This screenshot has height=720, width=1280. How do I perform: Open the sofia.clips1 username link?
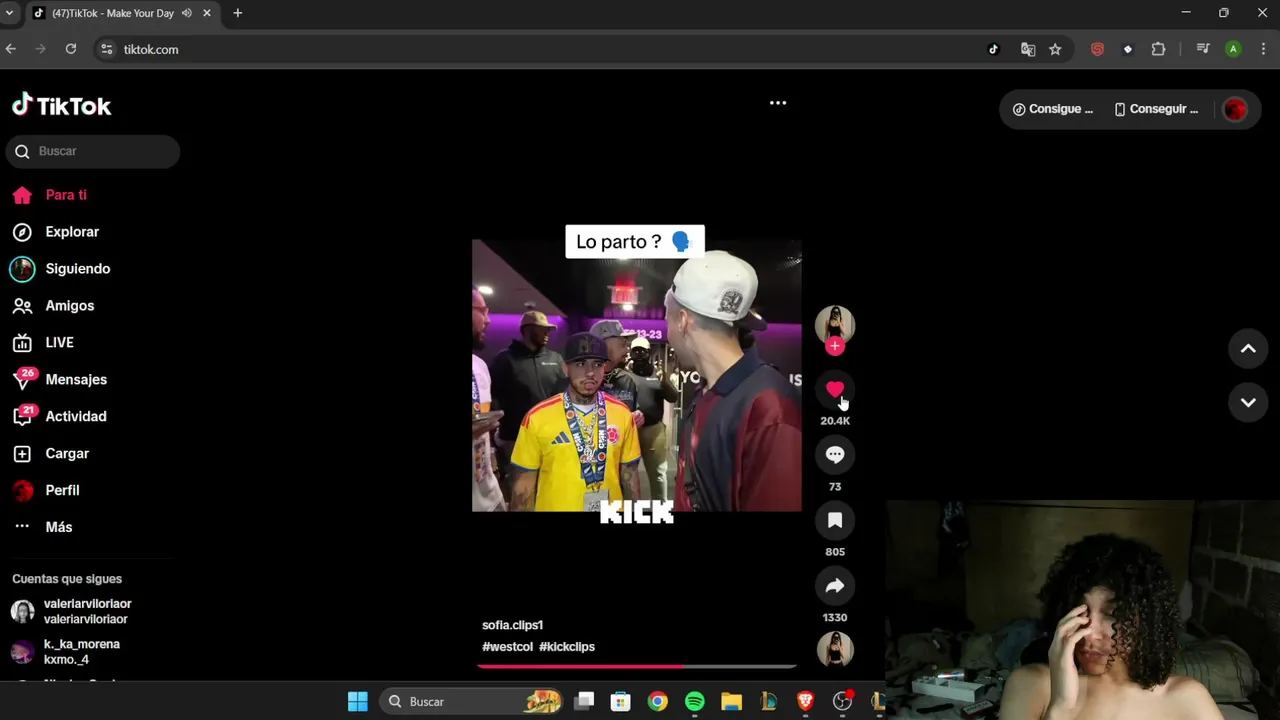coord(512,625)
